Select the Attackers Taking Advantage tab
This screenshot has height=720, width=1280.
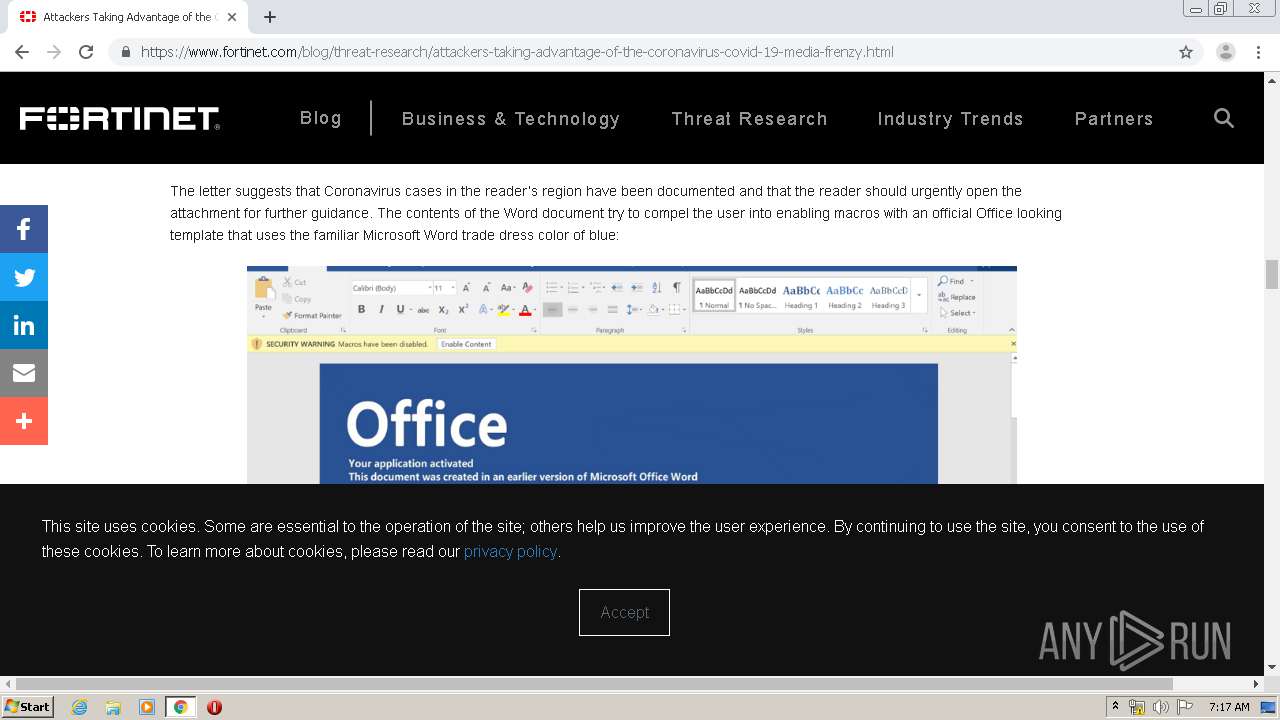[x=128, y=17]
